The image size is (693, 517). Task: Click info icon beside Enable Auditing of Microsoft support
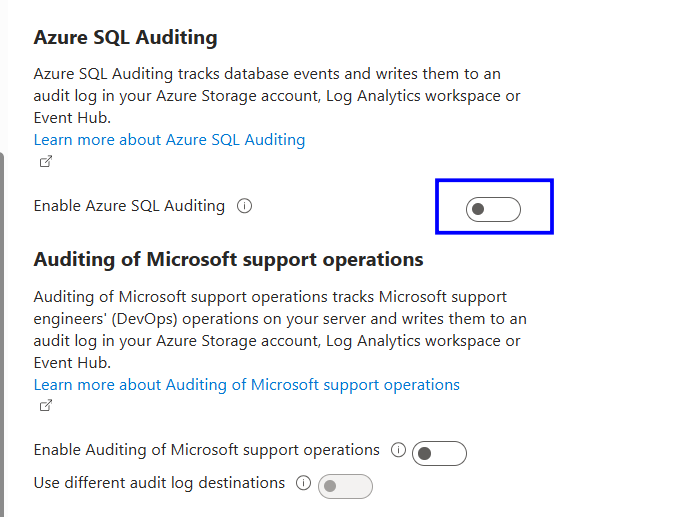(398, 450)
